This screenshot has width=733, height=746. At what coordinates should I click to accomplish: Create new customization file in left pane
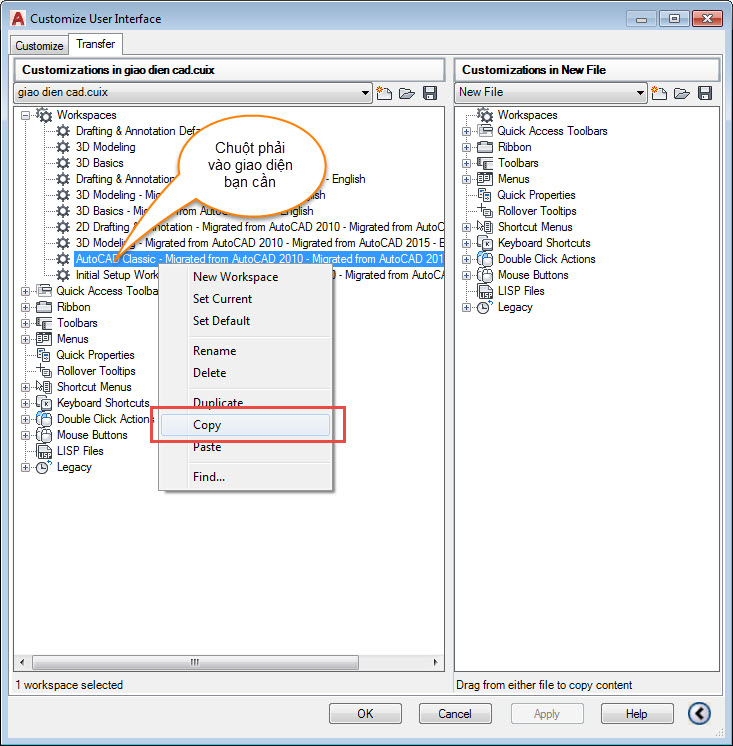[x=384, y=93]
